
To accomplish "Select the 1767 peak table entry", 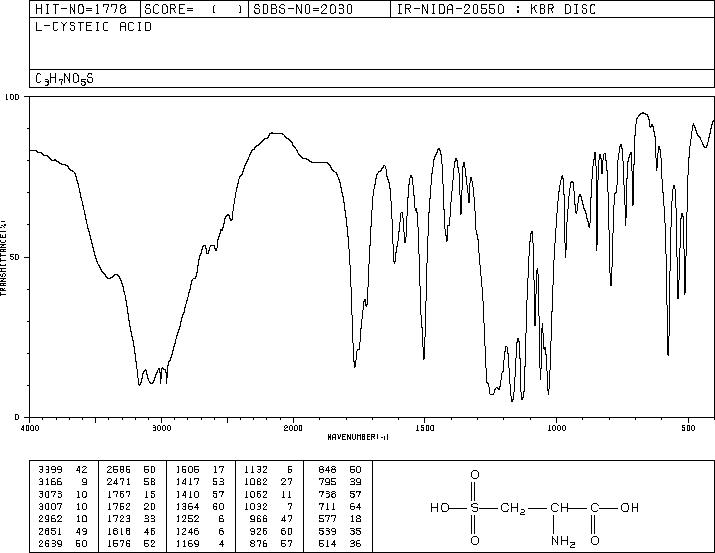I will tap(131, 494).
